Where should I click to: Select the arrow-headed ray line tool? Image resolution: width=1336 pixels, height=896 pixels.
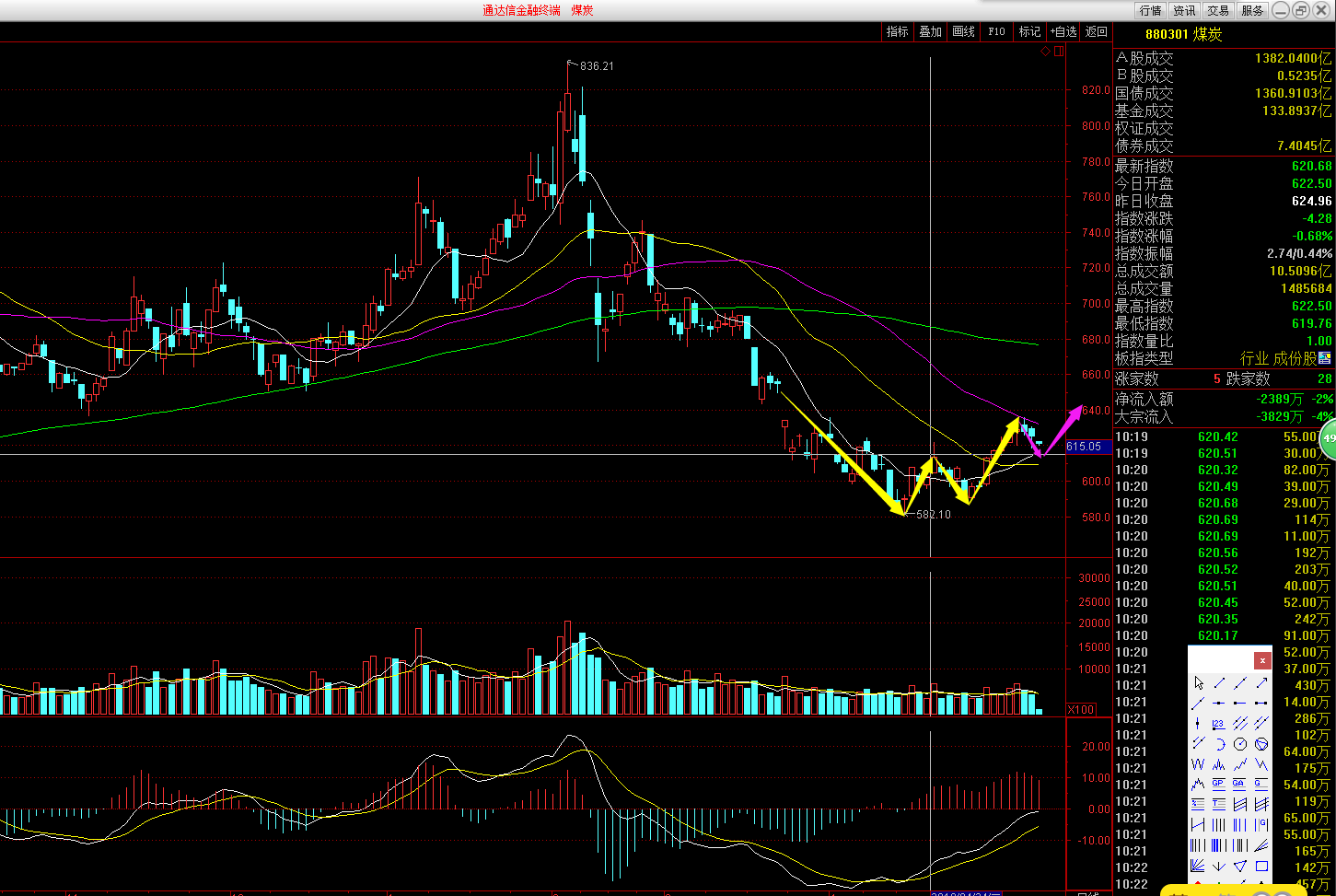click(1261, 683)
